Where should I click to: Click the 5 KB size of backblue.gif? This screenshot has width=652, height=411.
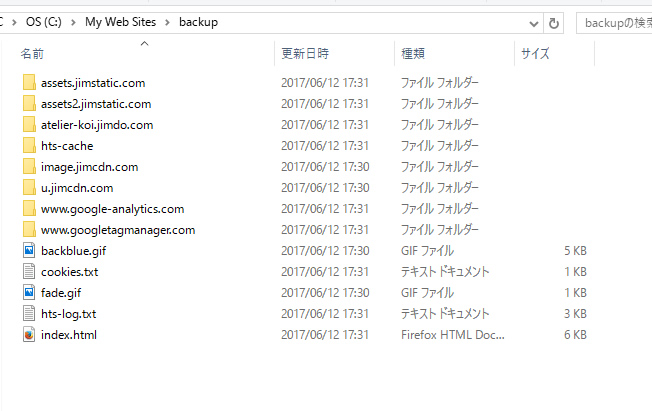pos(575,251)
